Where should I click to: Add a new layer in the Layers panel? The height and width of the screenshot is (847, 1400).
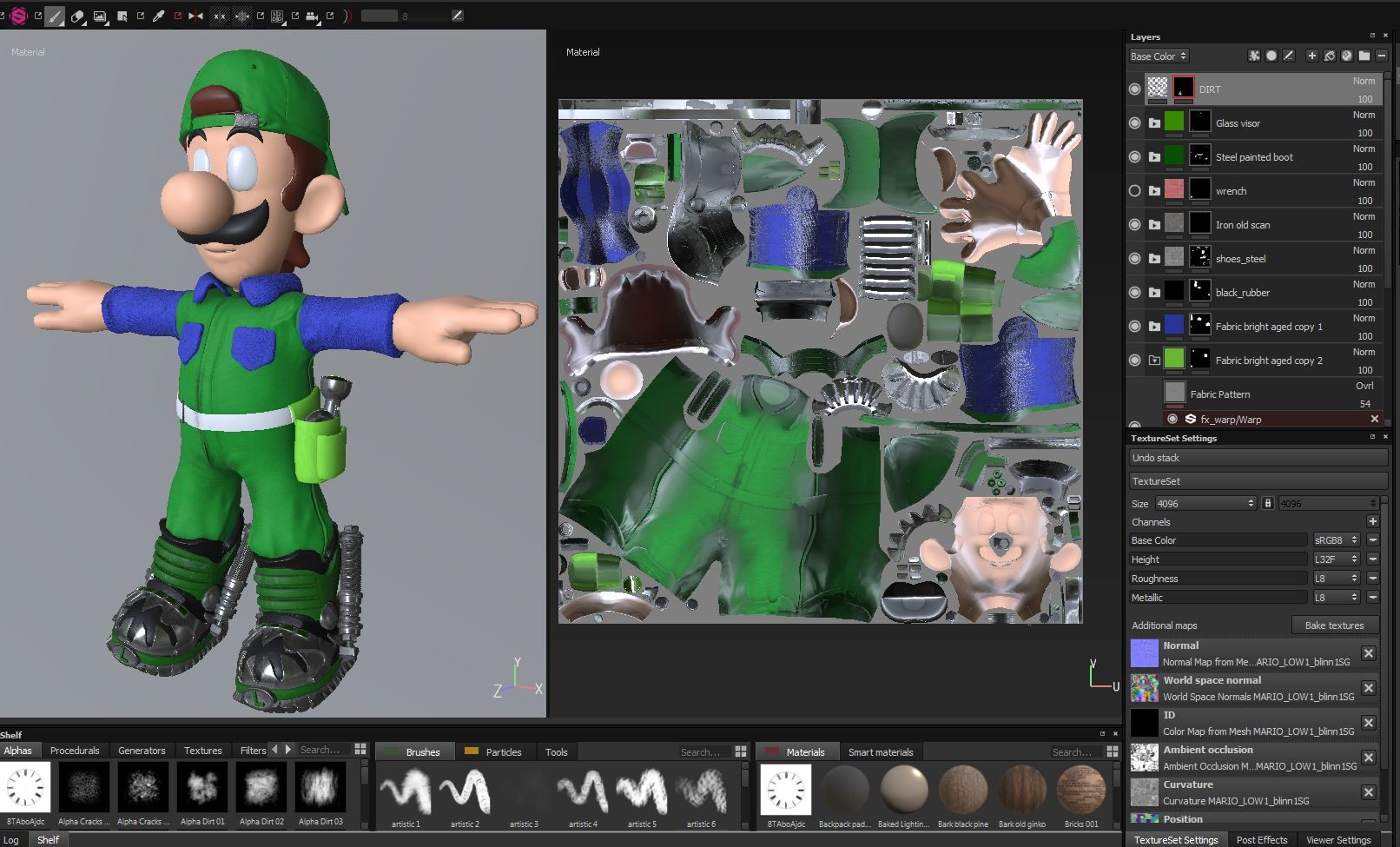[x=1312, y=56]
